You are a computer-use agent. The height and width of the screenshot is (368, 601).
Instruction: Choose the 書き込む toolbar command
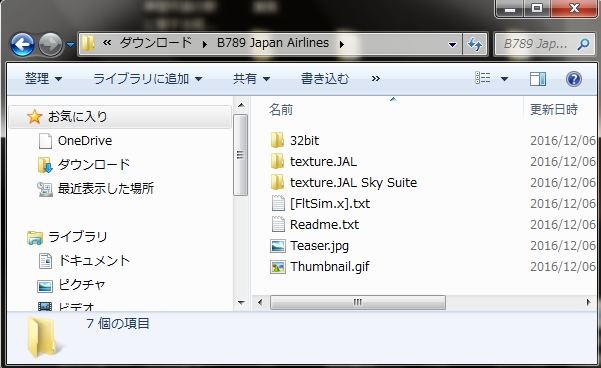pyautogui.click(x=325, y=79)
